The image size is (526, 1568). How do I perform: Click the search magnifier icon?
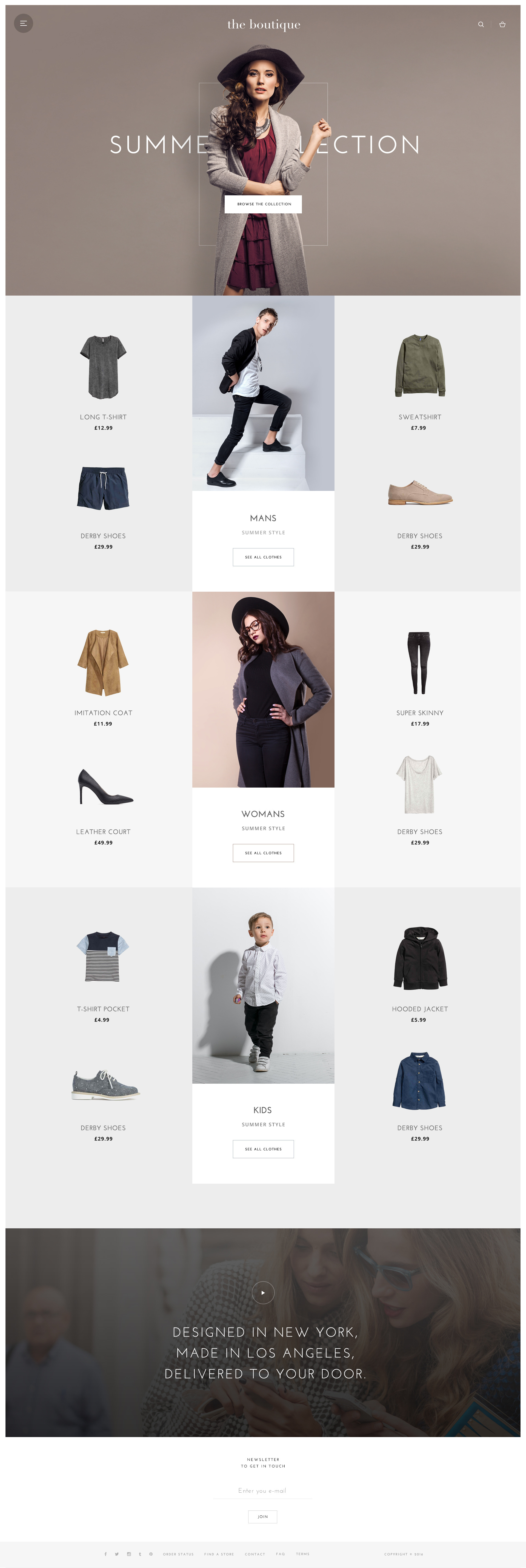coord(481,24)
